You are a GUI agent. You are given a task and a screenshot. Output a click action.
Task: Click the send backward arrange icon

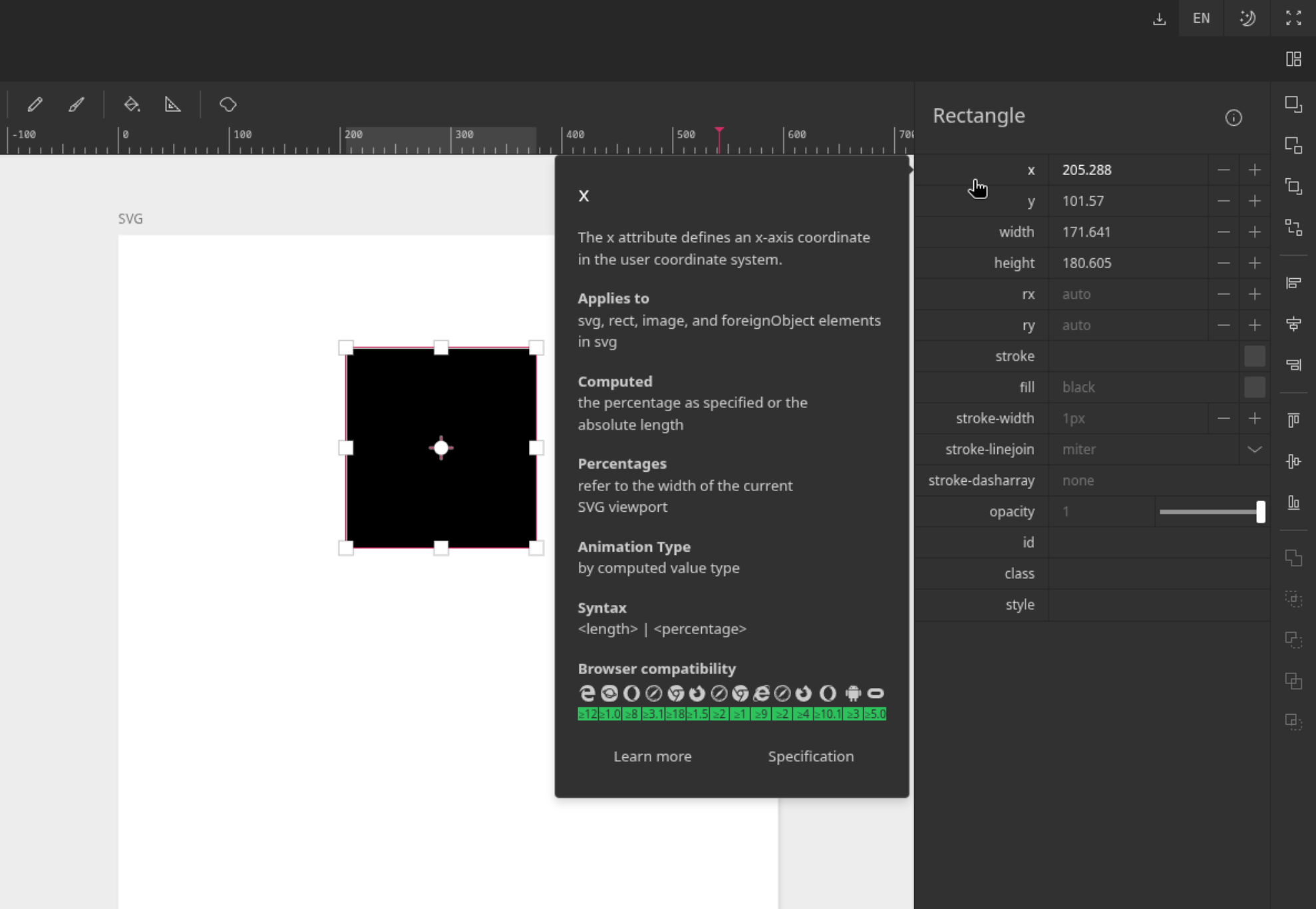pyautogui.click(x=1293, y=146)
